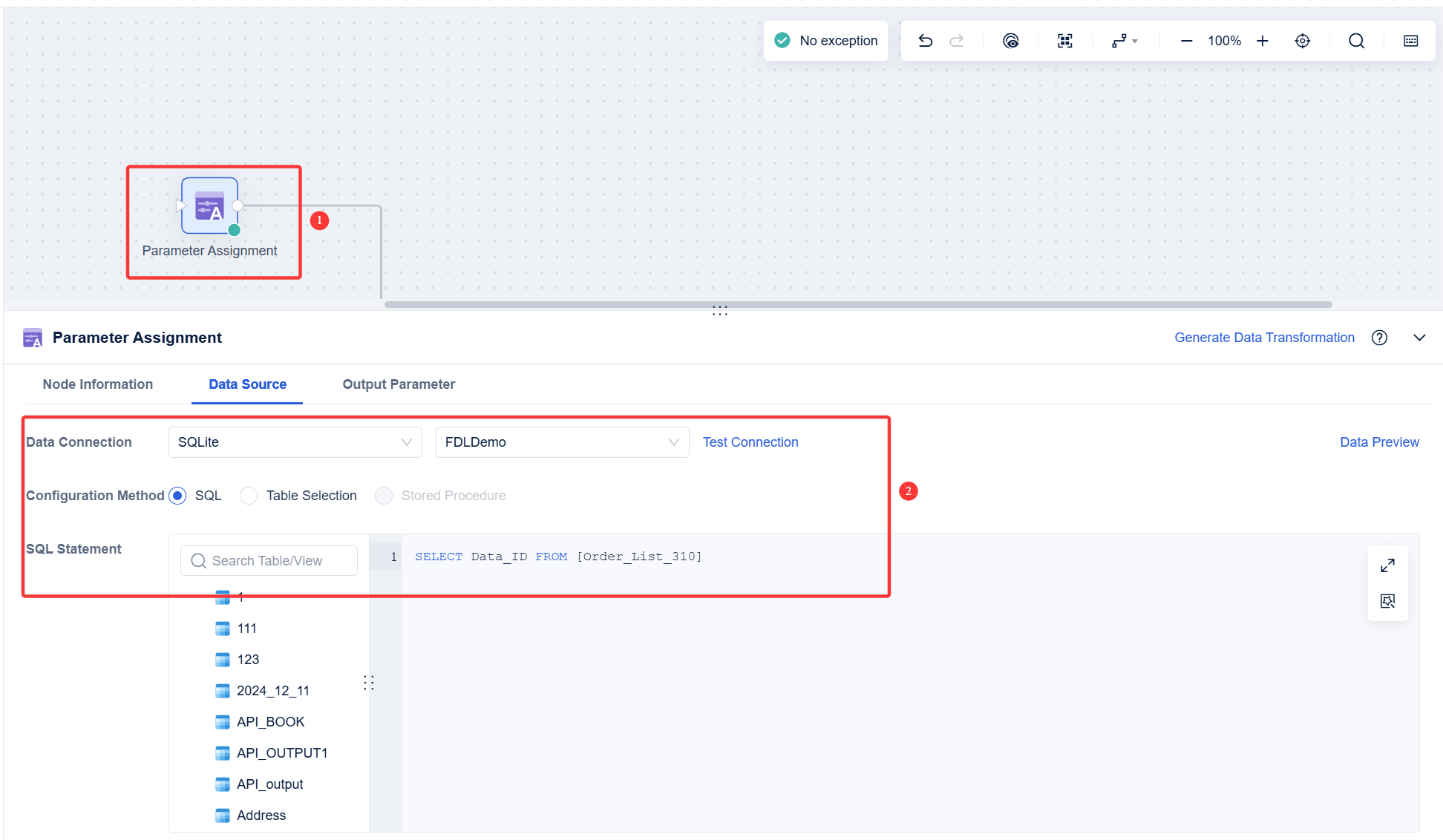The image size is (1443, 840).
Task: Expand the SQL editor to fullscreen
Action: (1387, 565)
